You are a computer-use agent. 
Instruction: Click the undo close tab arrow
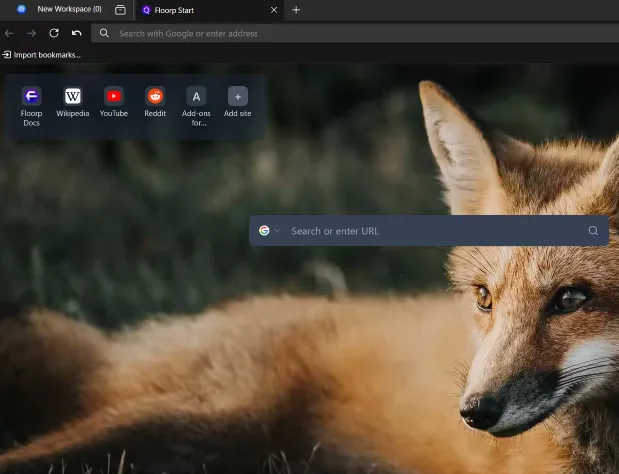(x=77, y=33)
